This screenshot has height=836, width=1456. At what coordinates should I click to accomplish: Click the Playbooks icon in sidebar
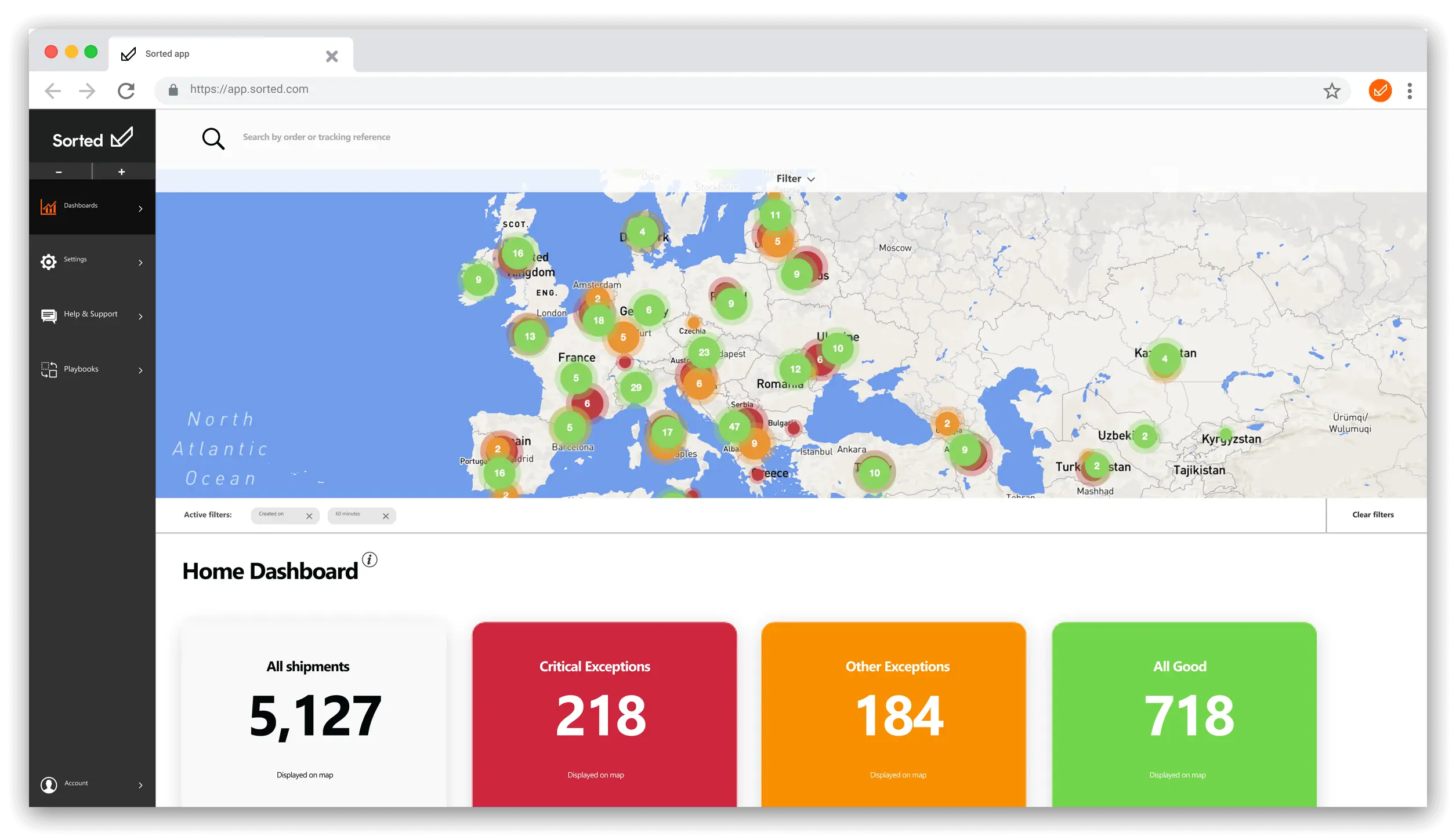pyautogui.click(x=48, y=369)
